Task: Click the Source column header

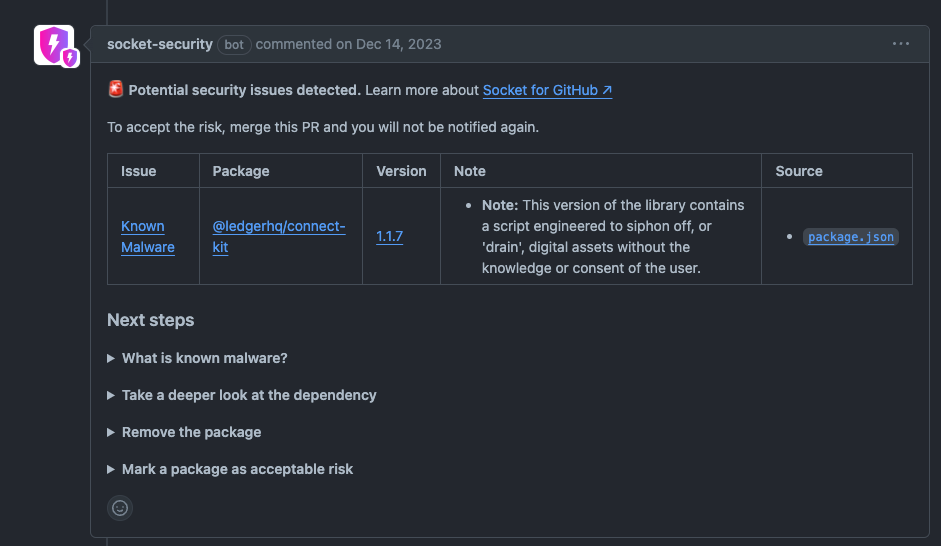Action: (x=799, y=171)
